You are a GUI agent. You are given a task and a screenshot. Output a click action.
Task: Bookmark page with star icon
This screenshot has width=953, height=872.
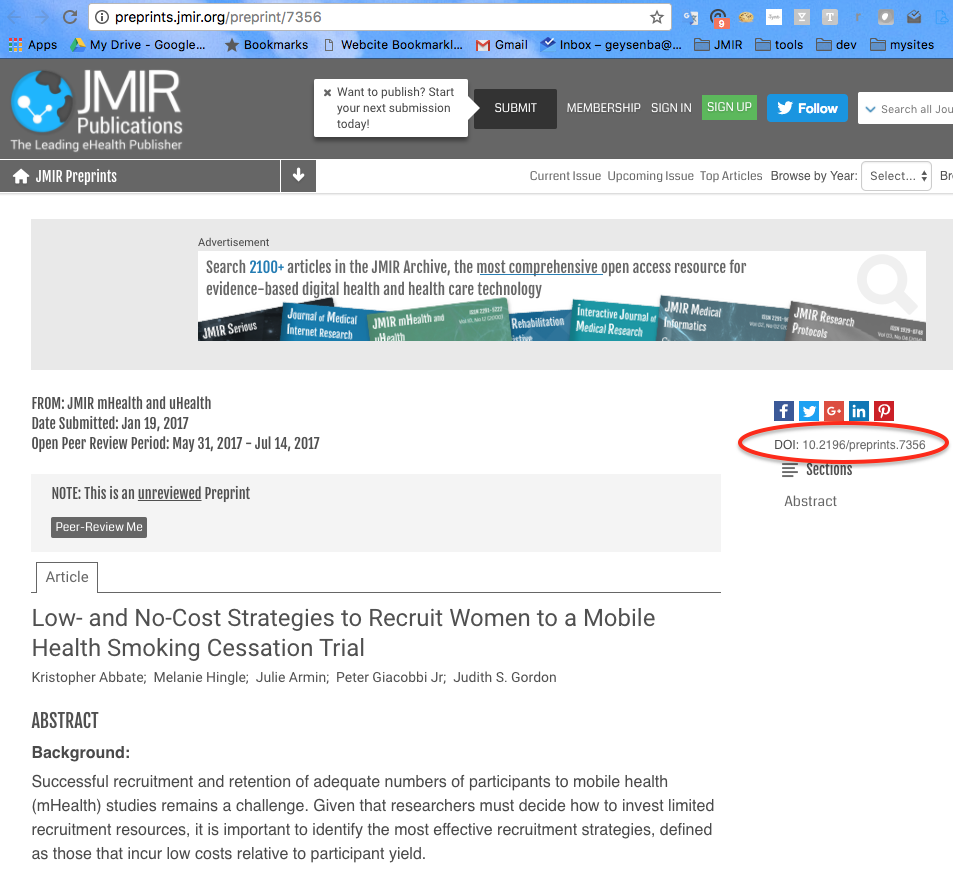657,17
